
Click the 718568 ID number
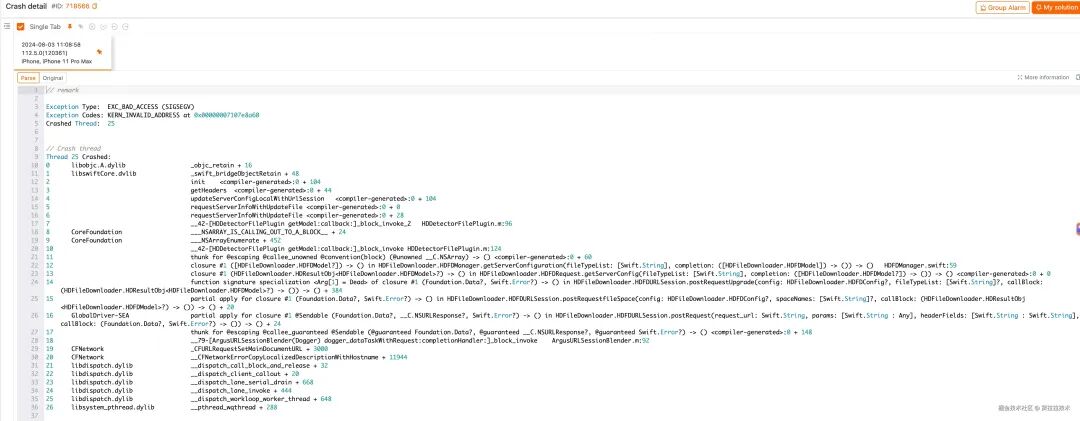coord(78,6)
